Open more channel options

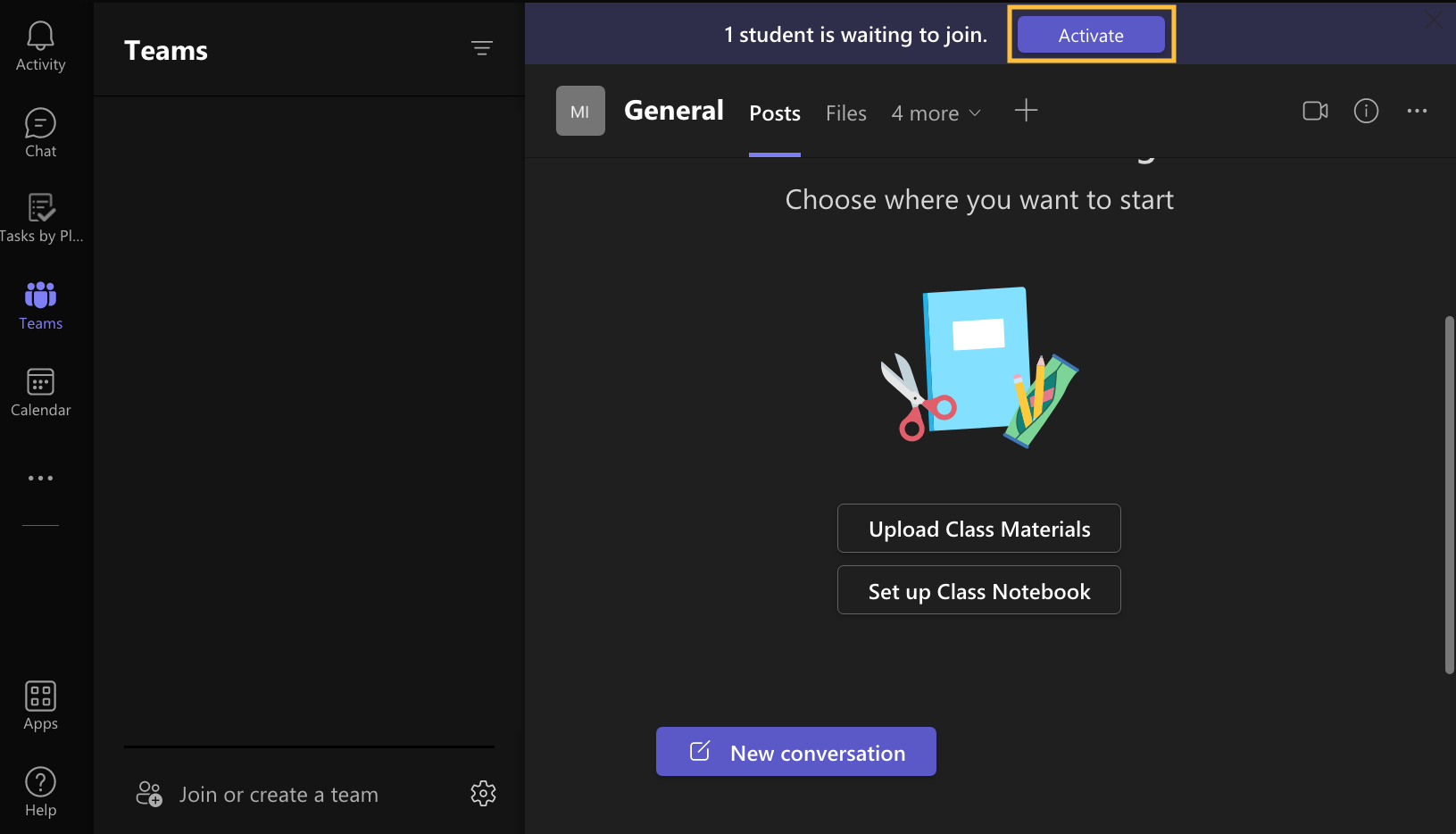coord(1418,111)
